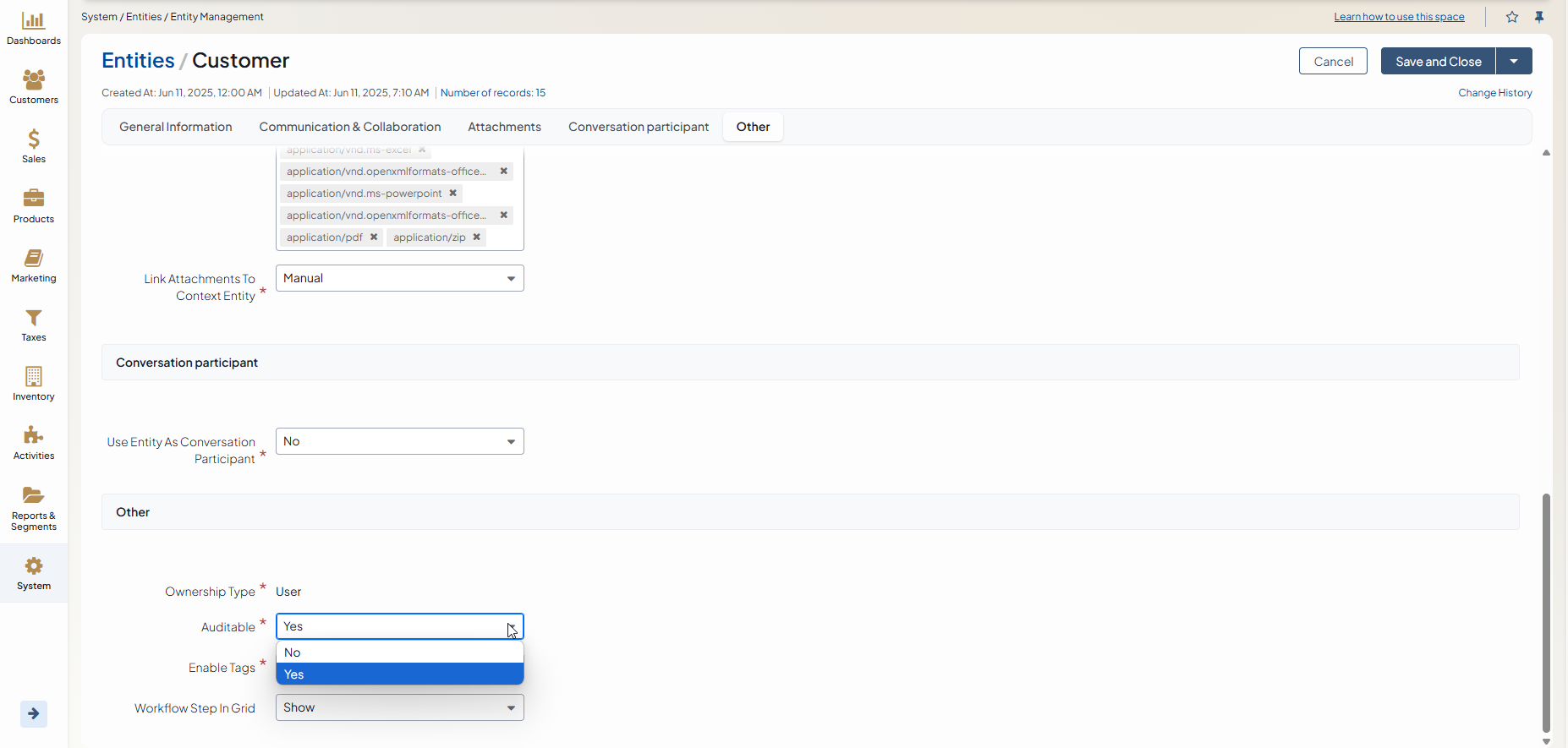Remove the application/zip MIME type tag

[x=477, y=238]
